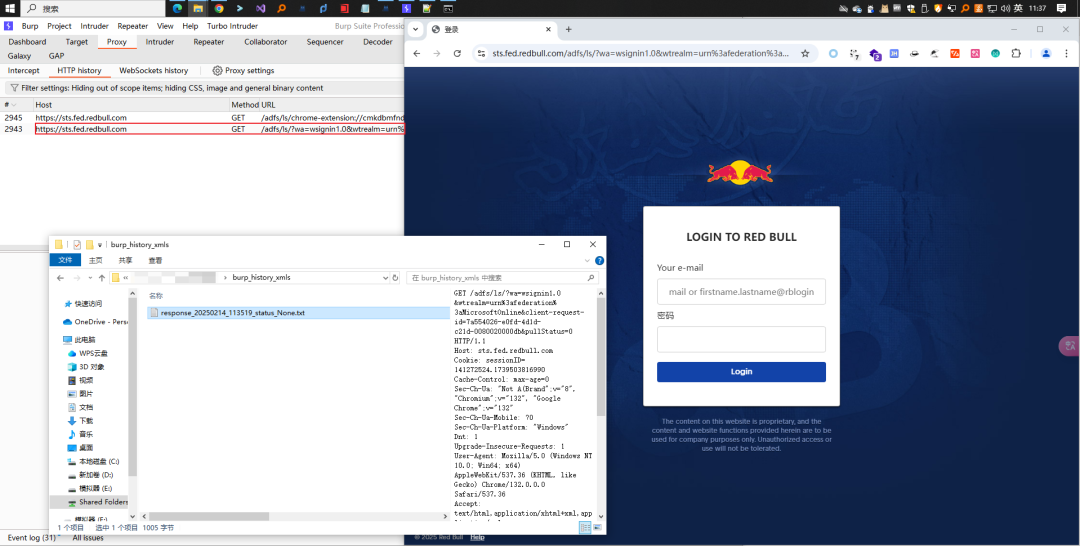Switch to the Target tab
1080x546 pixels.
click(76, 42)
